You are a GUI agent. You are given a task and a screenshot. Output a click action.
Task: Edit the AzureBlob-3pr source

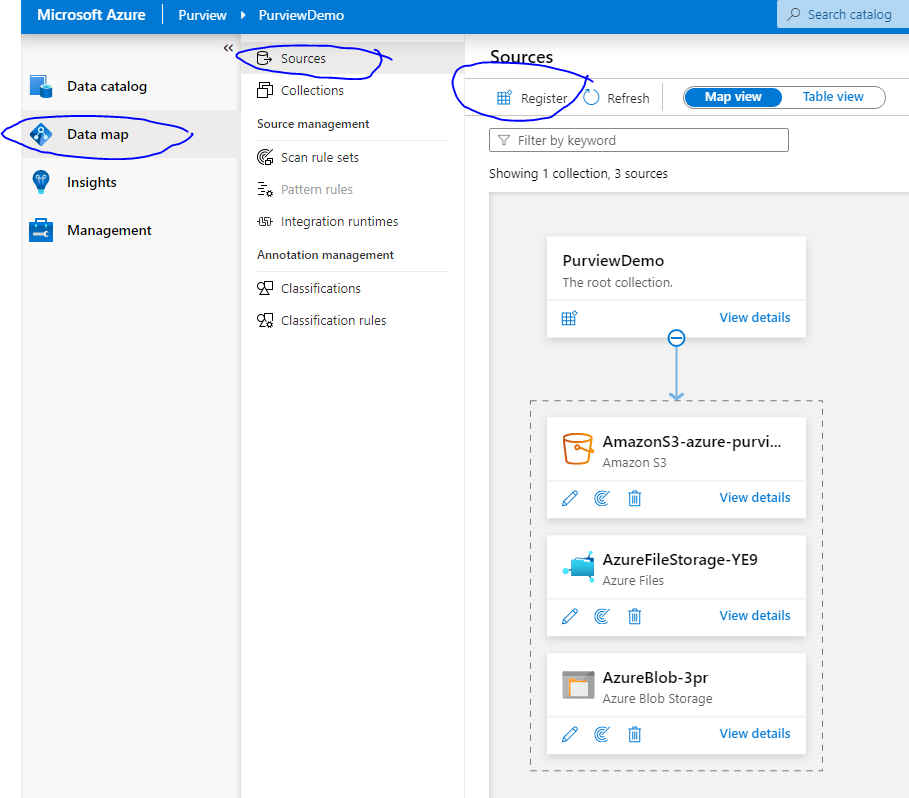coord(570,734)
